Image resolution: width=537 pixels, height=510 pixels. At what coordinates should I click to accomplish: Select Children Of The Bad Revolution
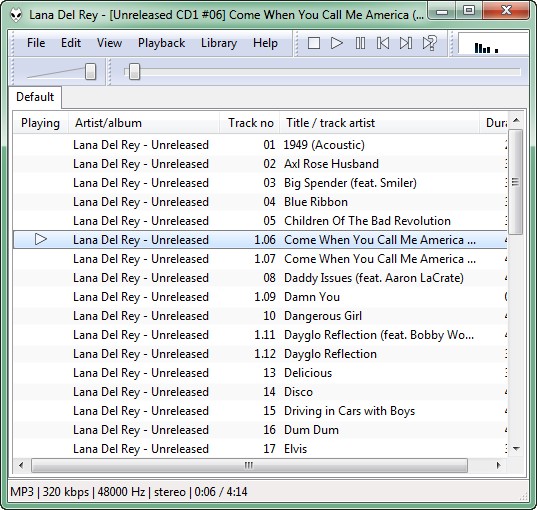coord(260,221)
